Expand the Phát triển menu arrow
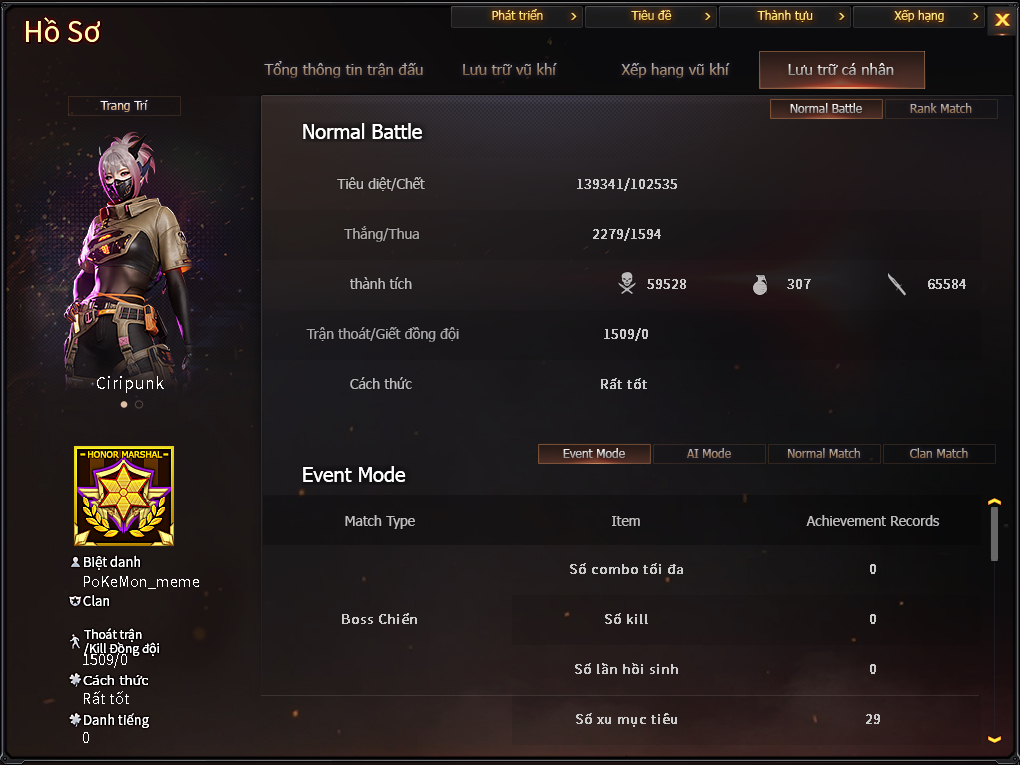The width and height of the screenshot is (1020, 765). [x=573, y=16]
